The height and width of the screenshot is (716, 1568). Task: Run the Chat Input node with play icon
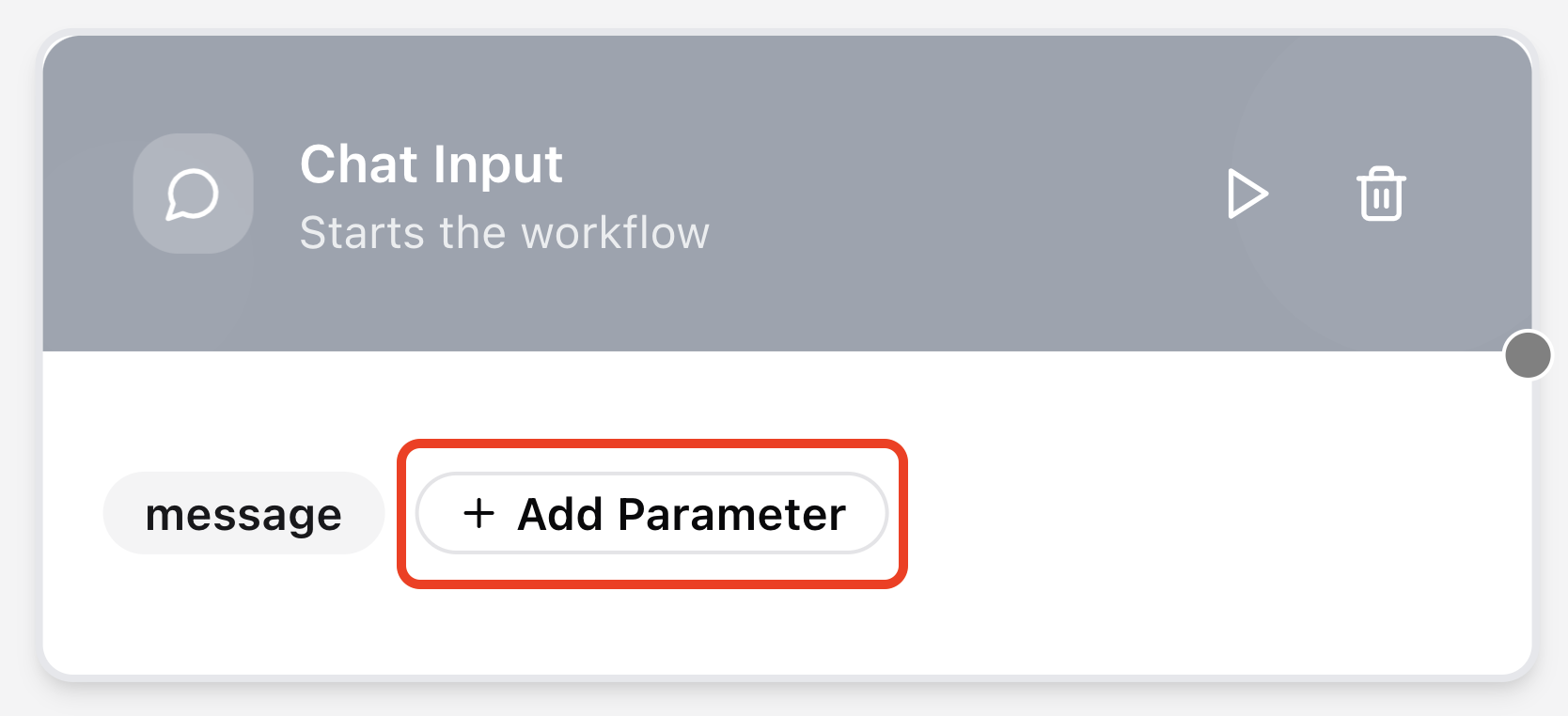(1247, 195)
